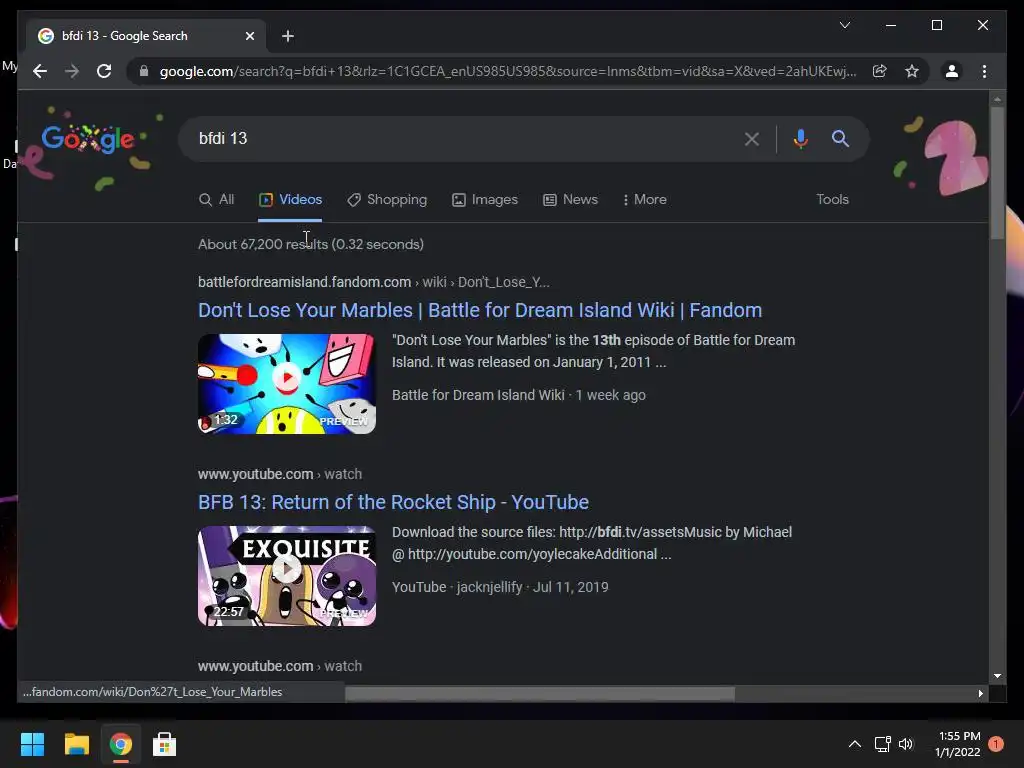Play the Don't Lose Your Marbles video thumbnail

287,383
